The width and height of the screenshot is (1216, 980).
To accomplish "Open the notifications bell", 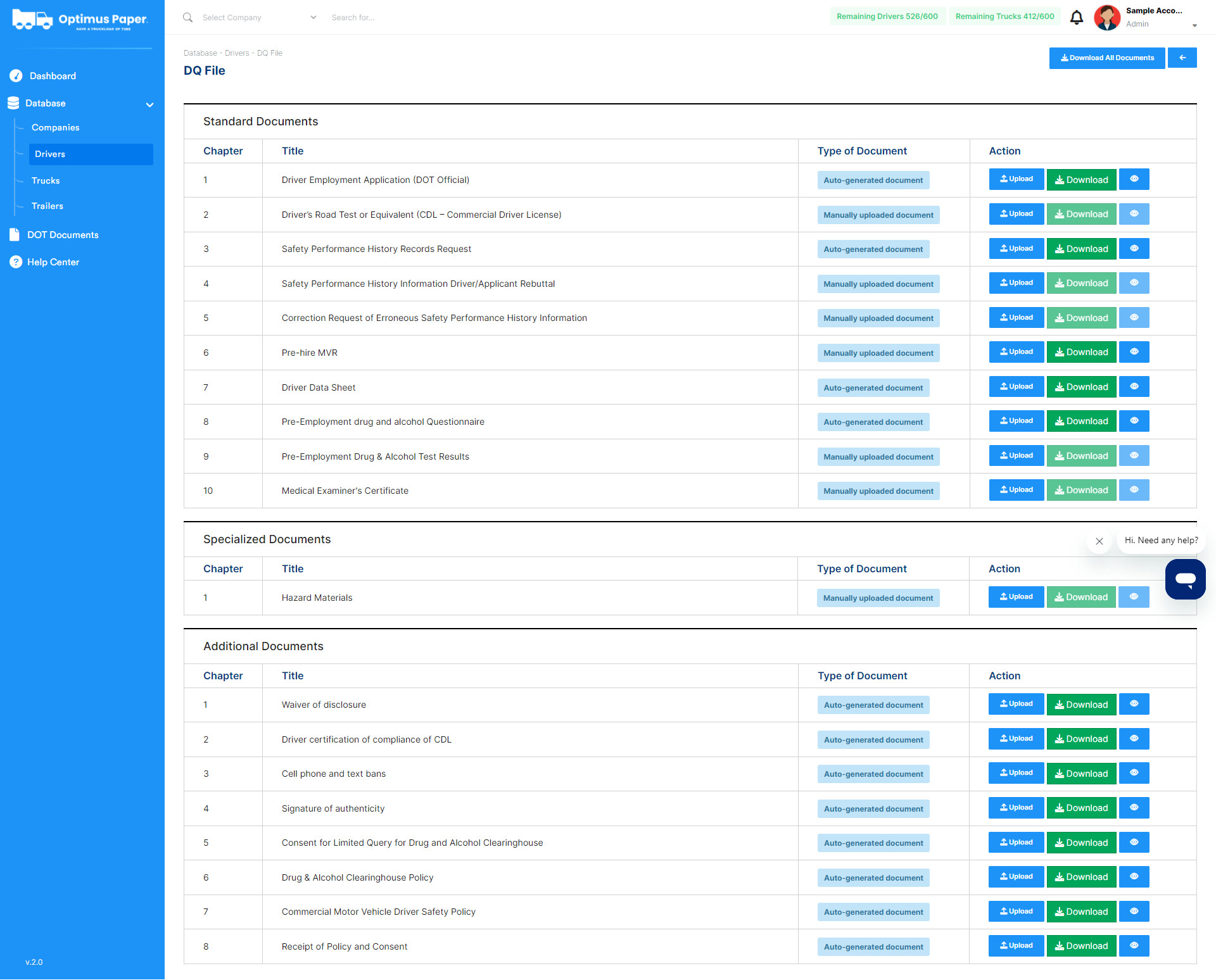I will 1076,17.
